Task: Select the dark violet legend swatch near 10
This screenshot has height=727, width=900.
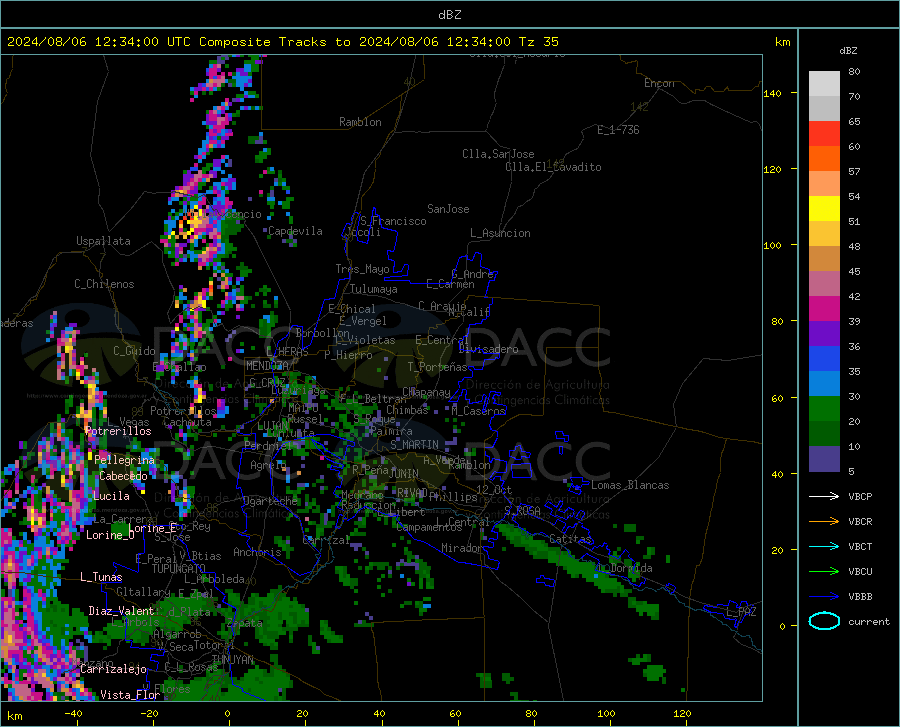Action: coord(824,459)
